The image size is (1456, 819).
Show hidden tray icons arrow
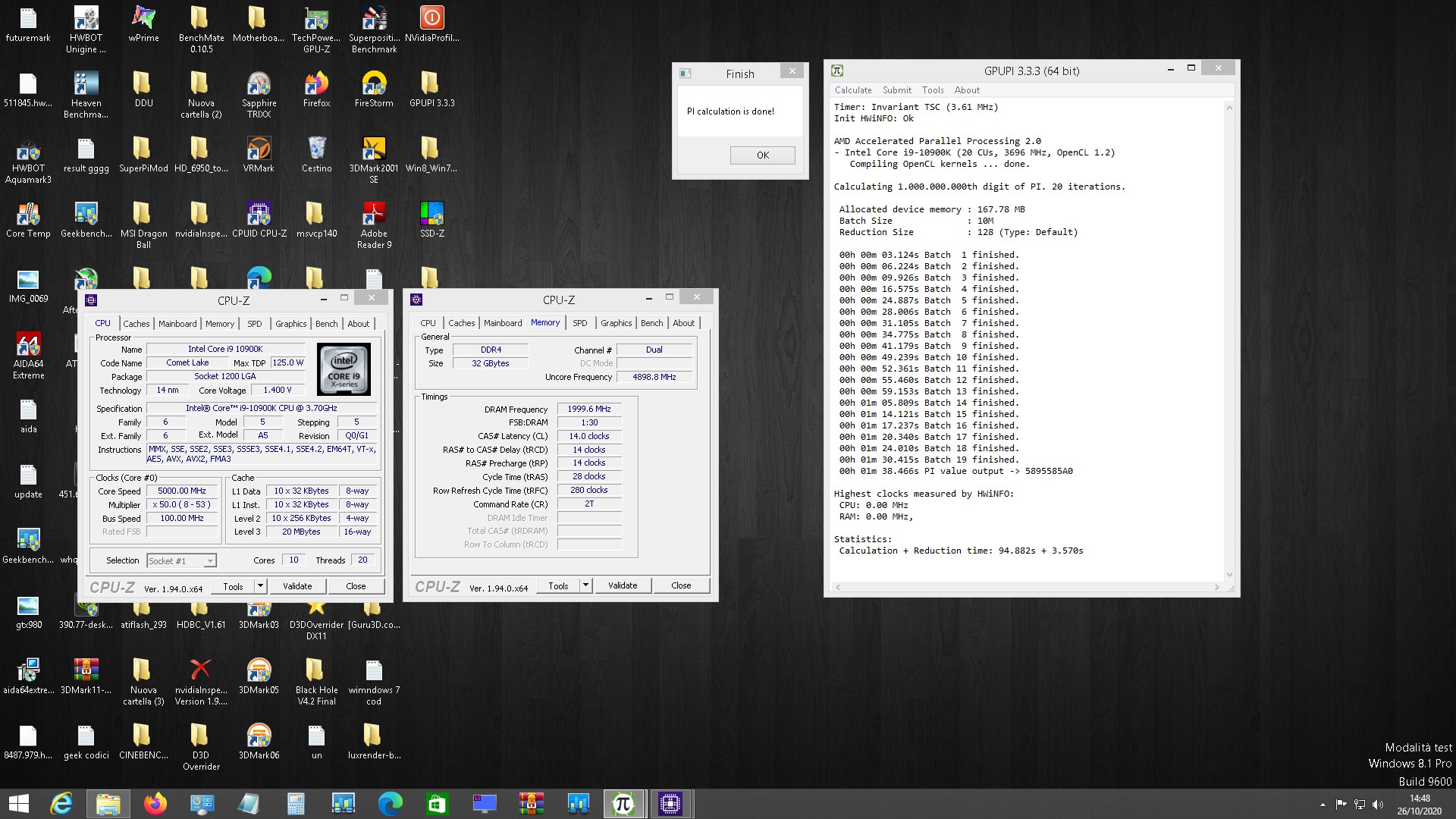pos(1323,805)
